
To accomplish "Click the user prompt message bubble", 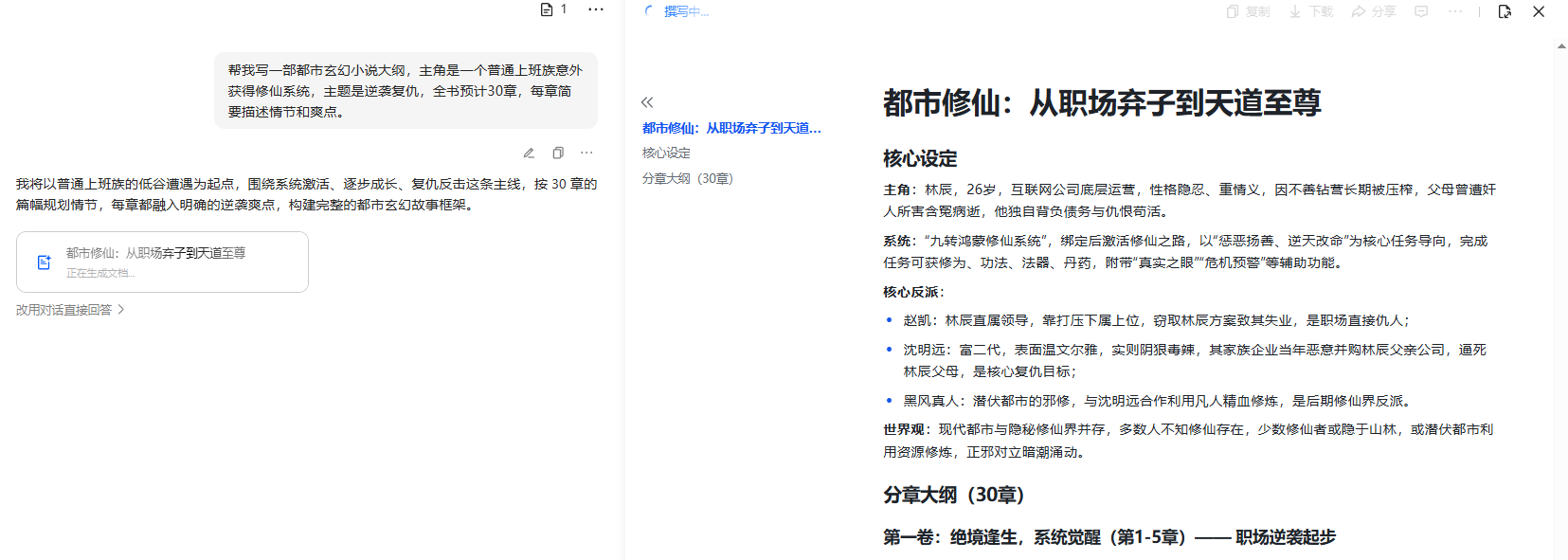I will click(406, 91).
